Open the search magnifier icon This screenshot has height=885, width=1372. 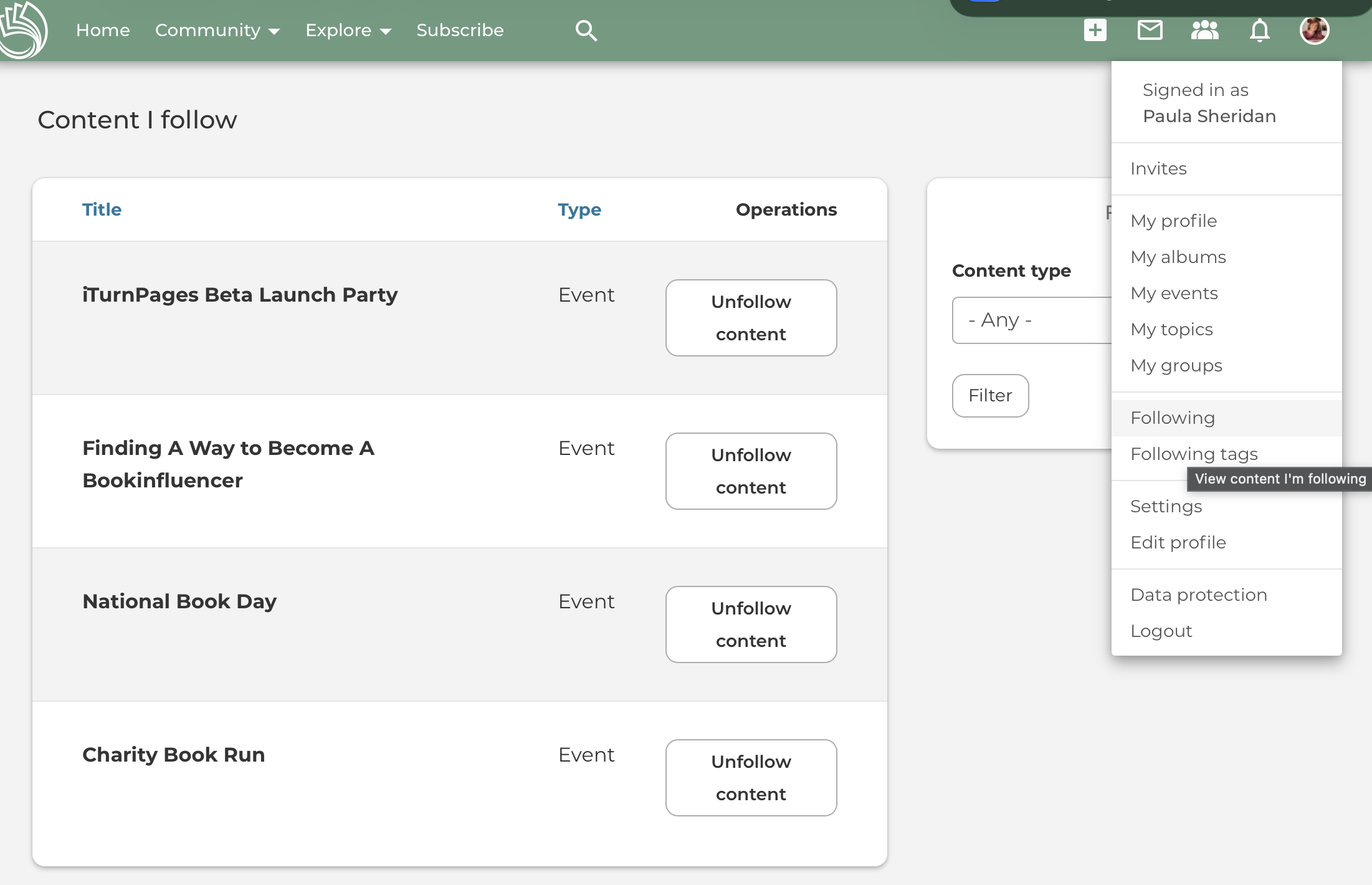pos(586,30)
